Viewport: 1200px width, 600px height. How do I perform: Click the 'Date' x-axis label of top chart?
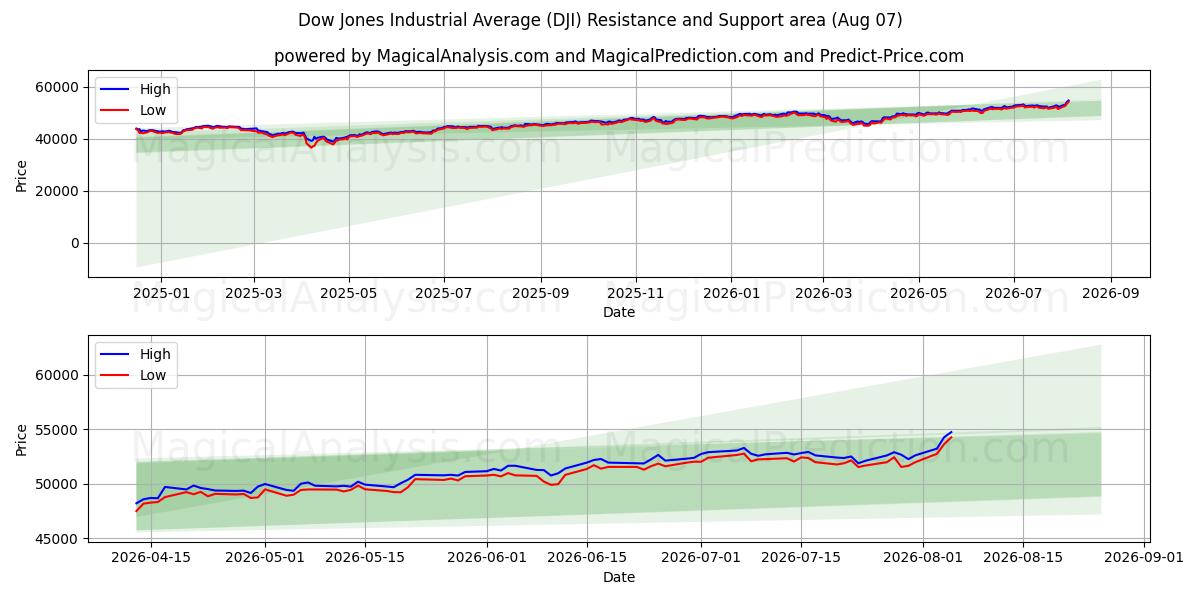[x=619, y=313]
